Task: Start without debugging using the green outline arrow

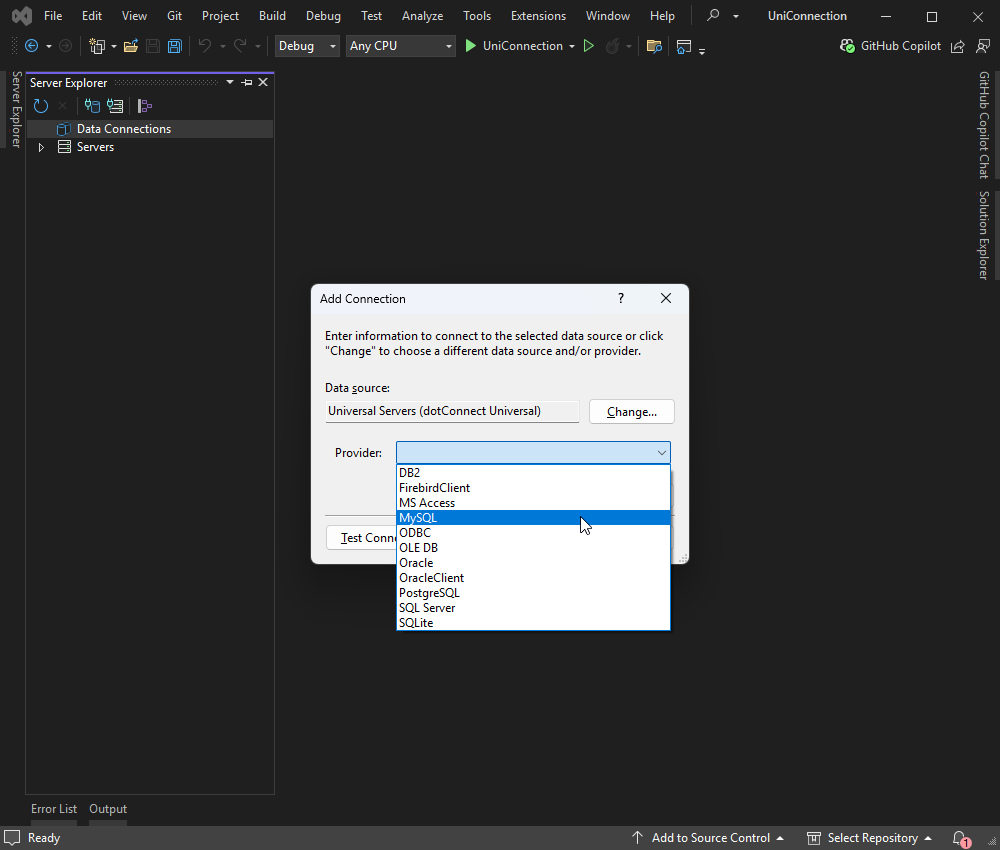Action: pos(589,46)
